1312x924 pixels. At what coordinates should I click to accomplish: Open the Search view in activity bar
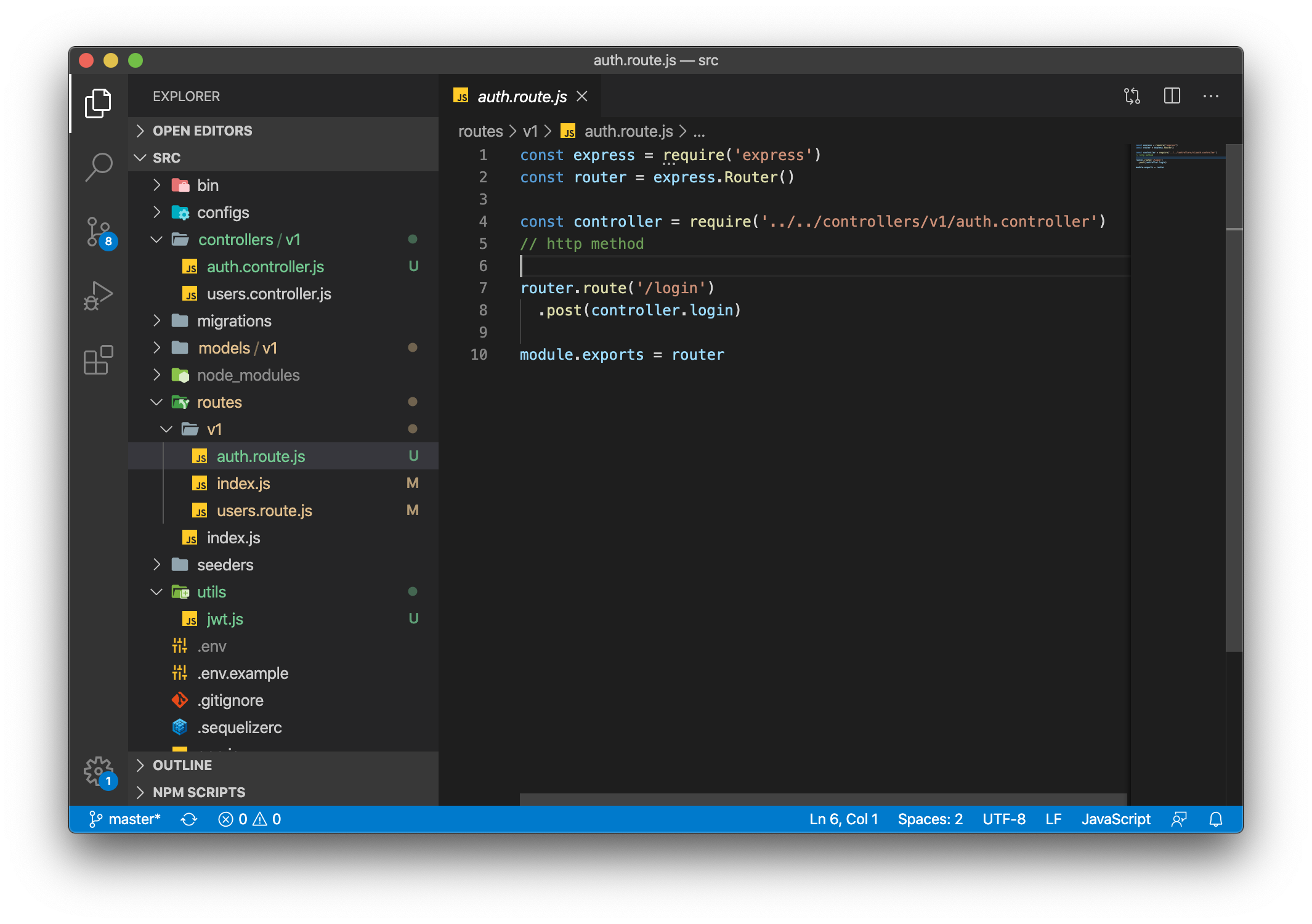click(99, 166)
